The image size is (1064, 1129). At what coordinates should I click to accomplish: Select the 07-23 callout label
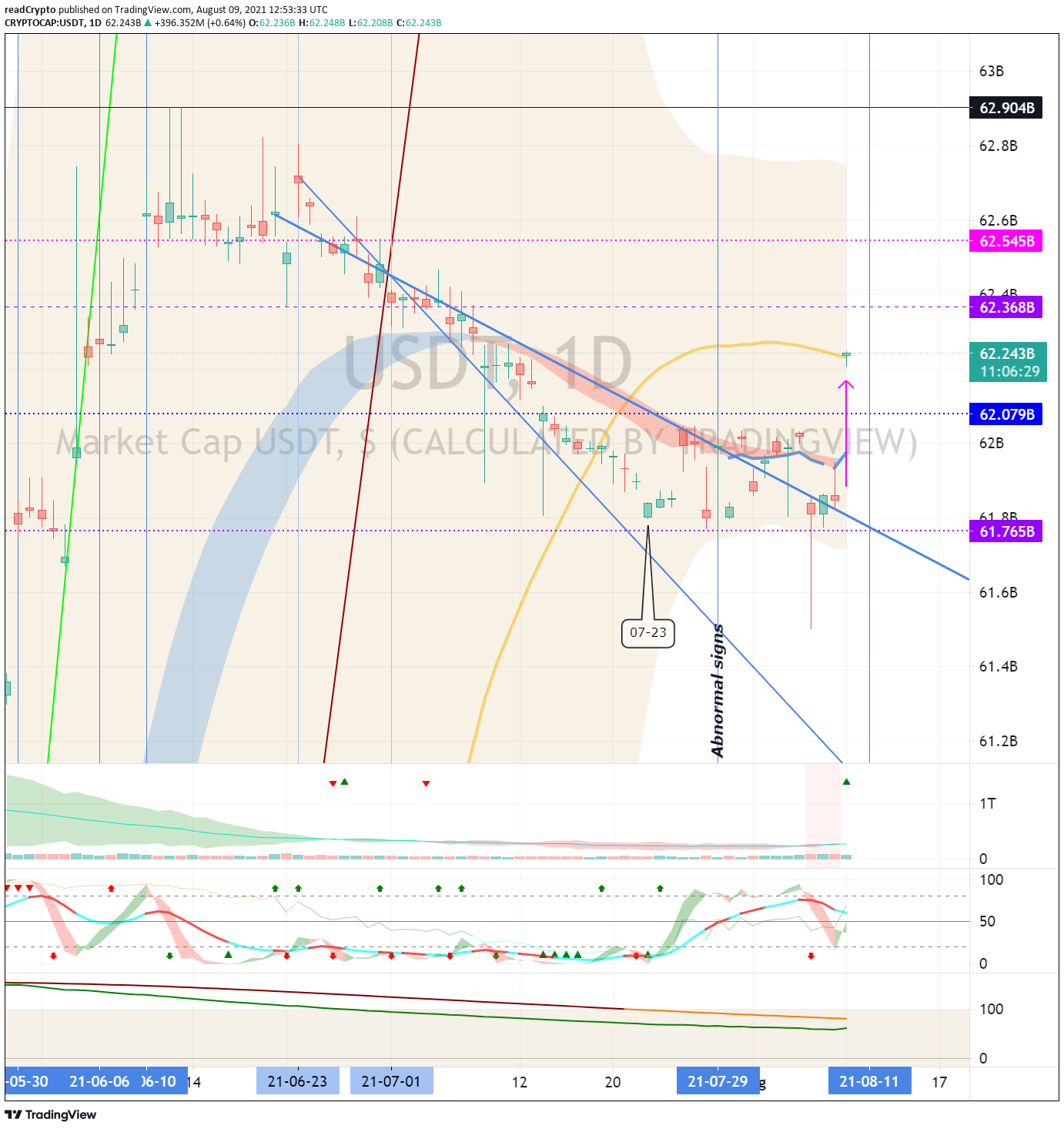pos(647,633)
